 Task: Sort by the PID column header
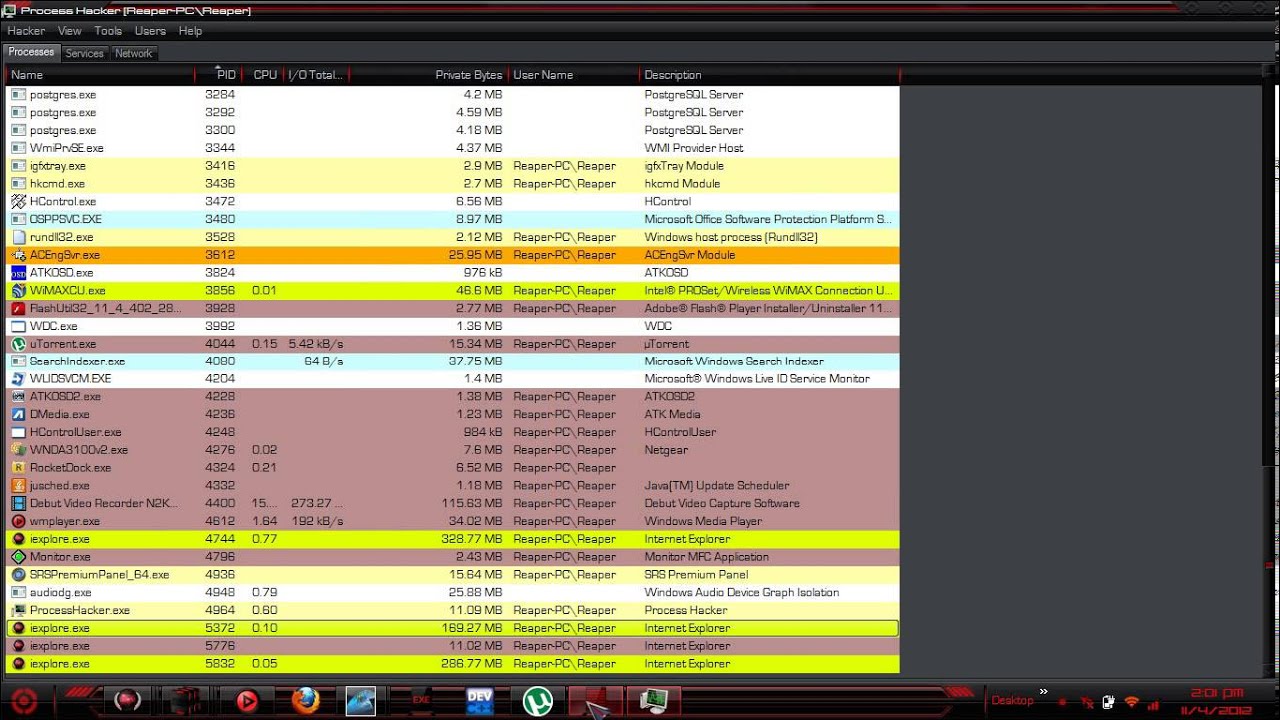click(219, 75)
